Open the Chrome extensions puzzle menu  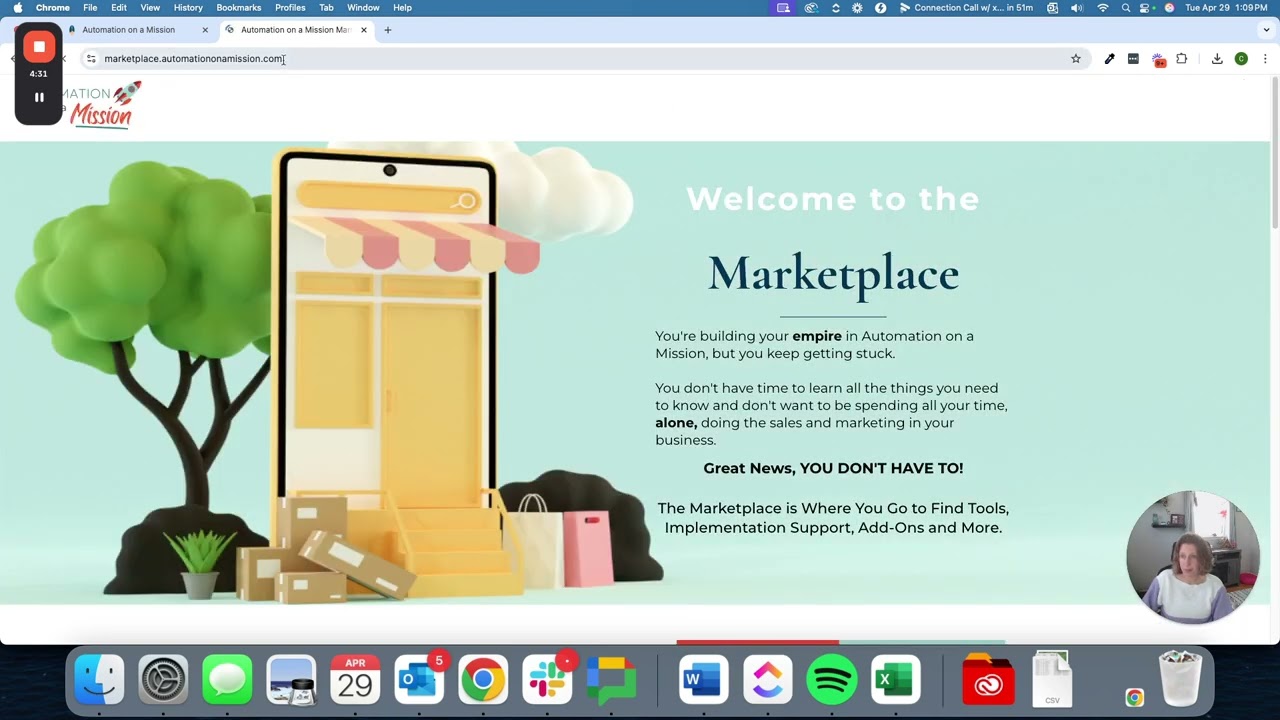1182,59
